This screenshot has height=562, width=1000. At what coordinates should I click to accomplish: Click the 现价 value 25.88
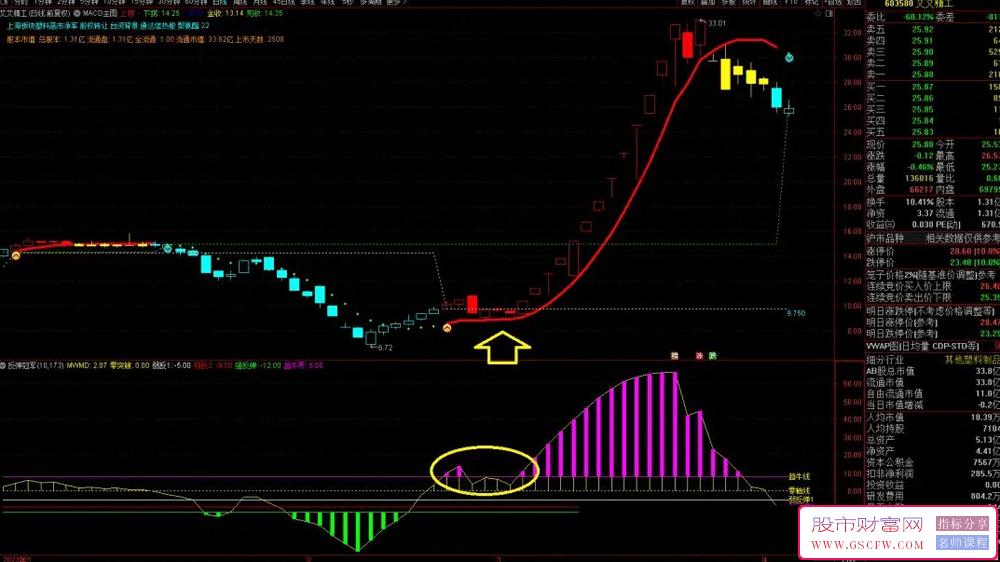click(x=922, y=145)
